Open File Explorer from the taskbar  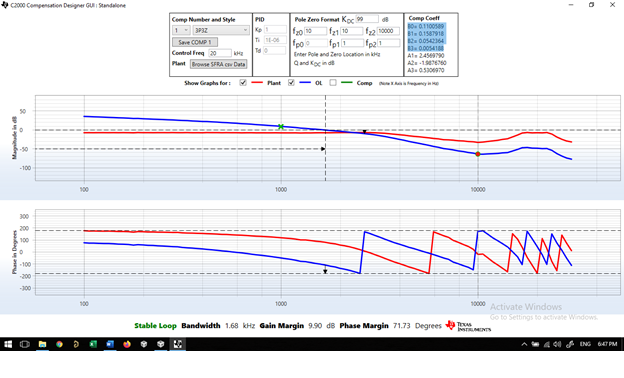coord(42,344)
